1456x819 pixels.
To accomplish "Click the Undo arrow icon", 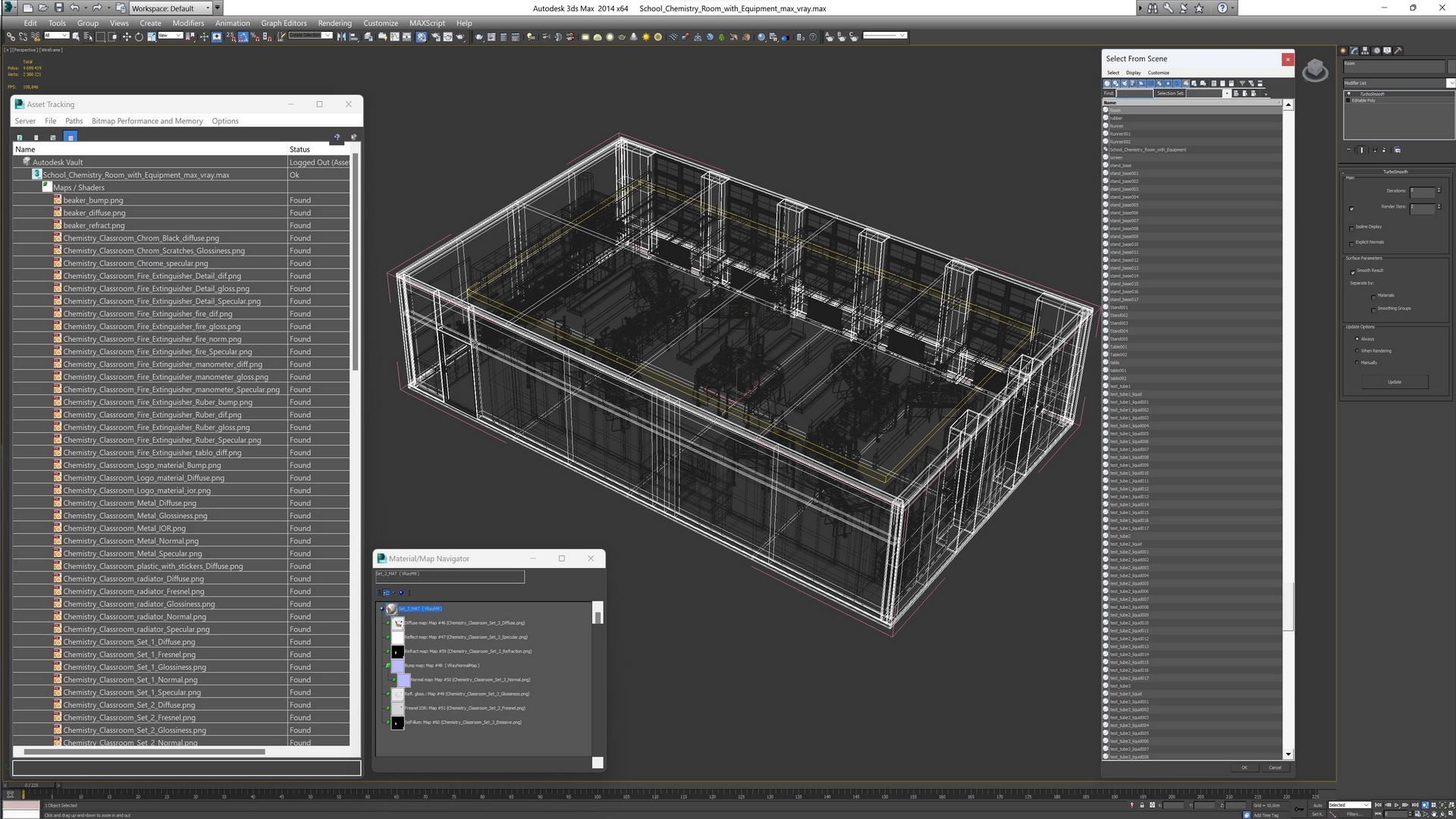I will 74,8.
